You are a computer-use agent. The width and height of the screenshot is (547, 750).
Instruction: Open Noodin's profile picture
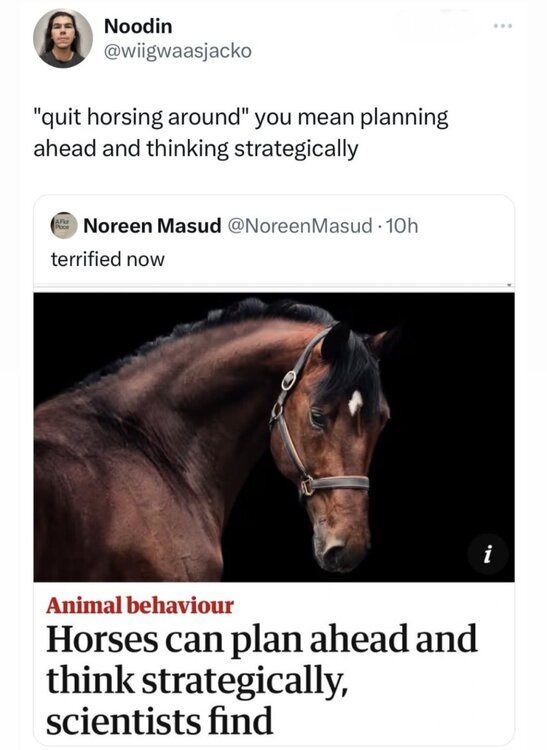(x=63, y=38)
